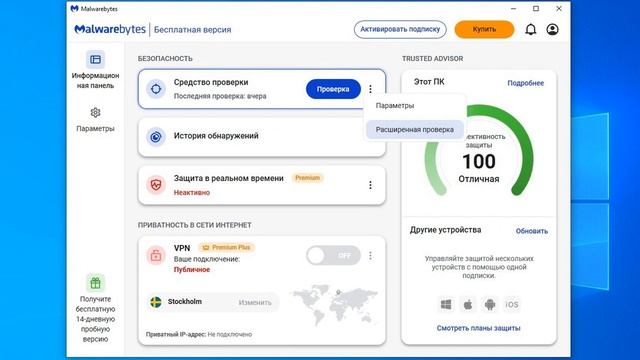Click the detection history icon

coord(156,137)
